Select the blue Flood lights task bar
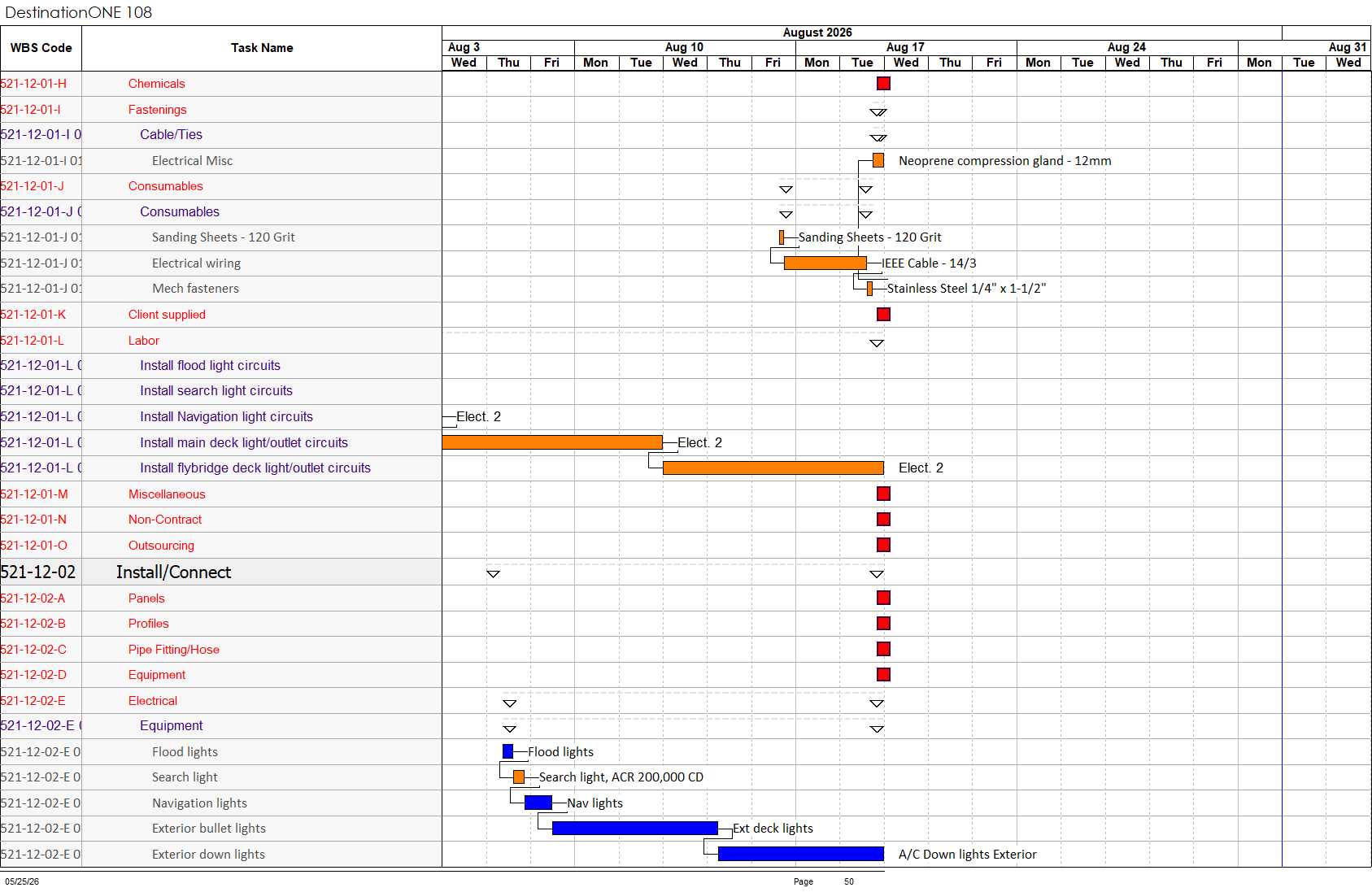Viewport: 1372px width, 892px height. pyautogui.click(x=507, y=751)
